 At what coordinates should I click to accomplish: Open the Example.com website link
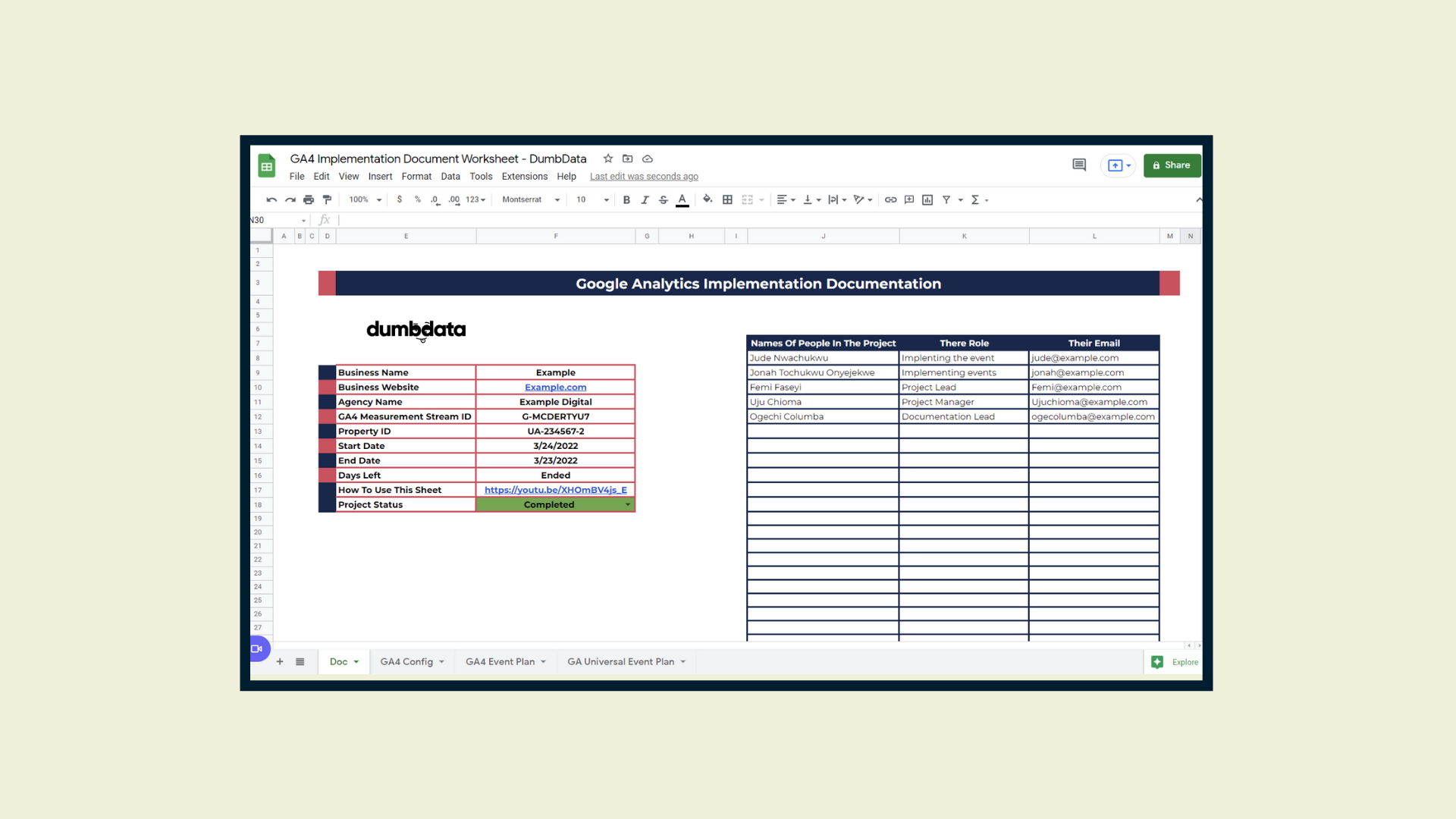click(x=556, y=388)
